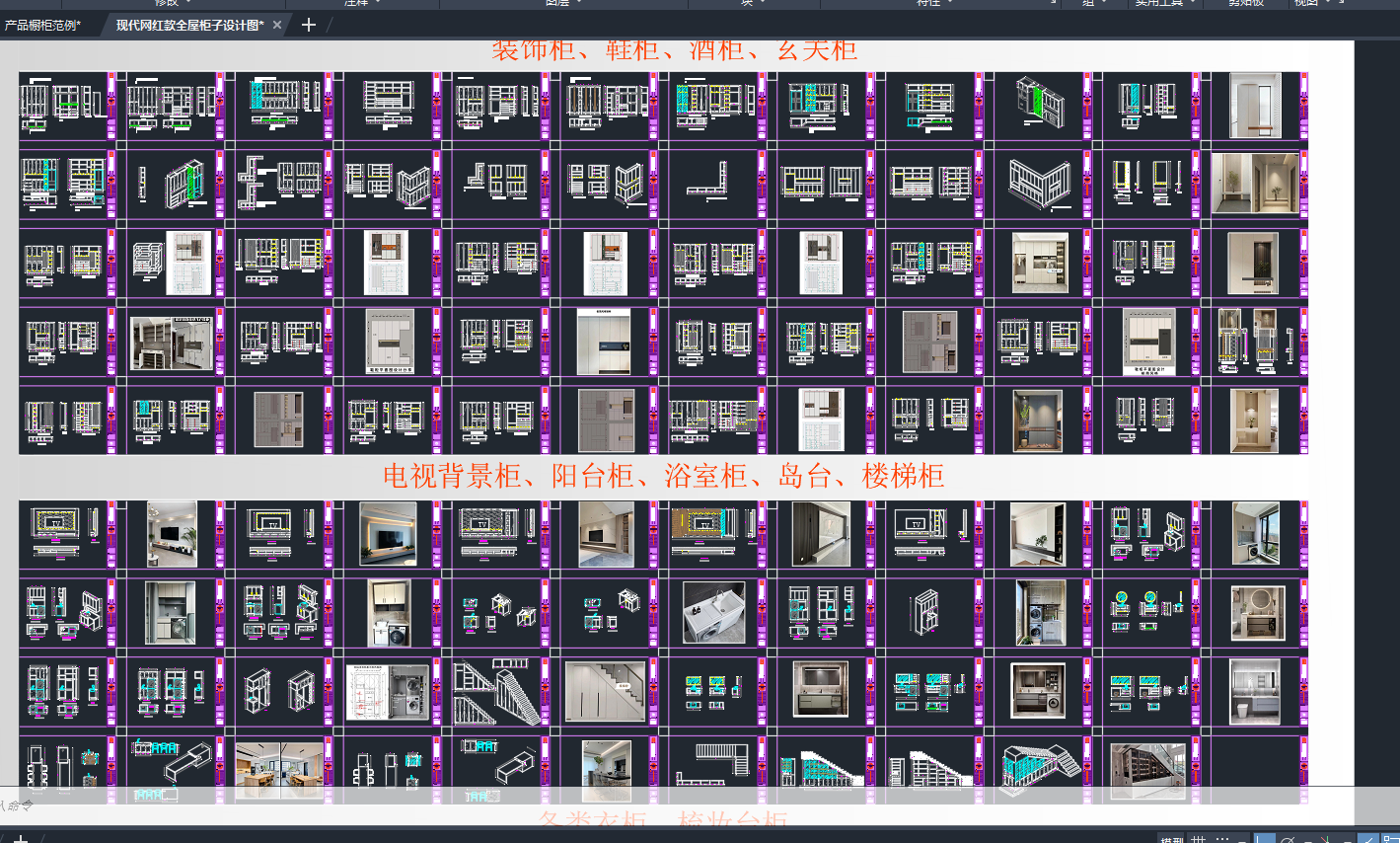
Task: Select the staircase cabinet photo thumbnail
Action: point(605,690)
